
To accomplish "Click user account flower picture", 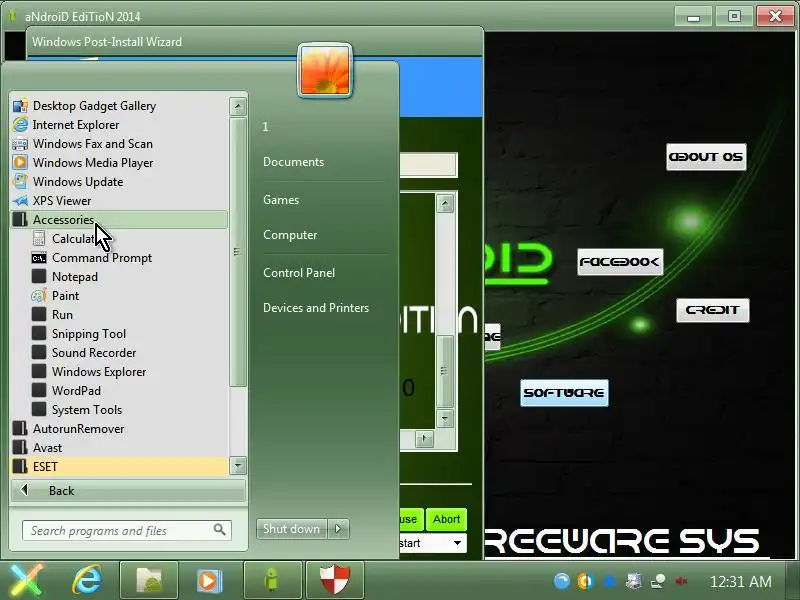I will [325, 70].
